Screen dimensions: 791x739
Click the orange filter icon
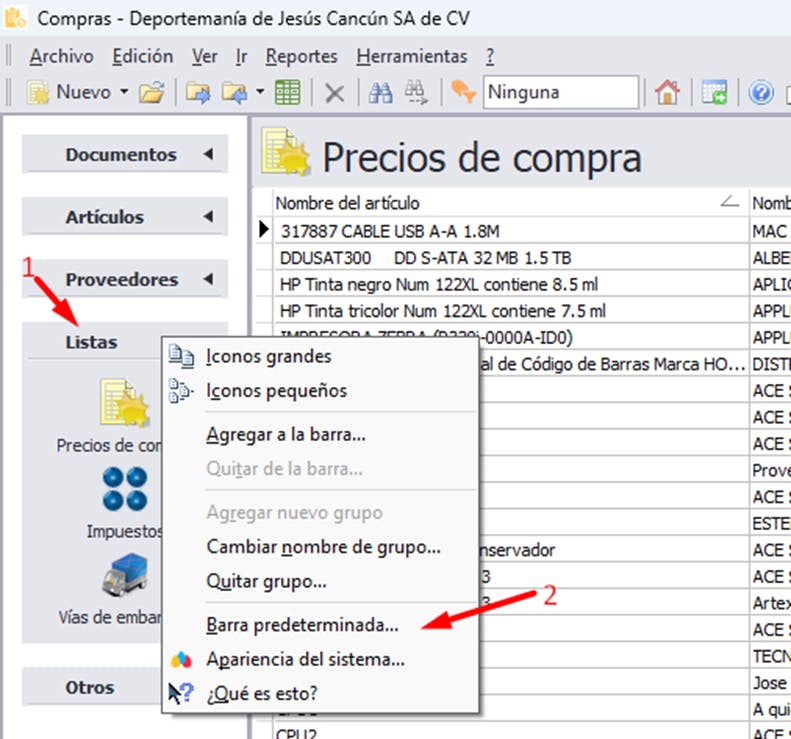[x=464, y=92]
